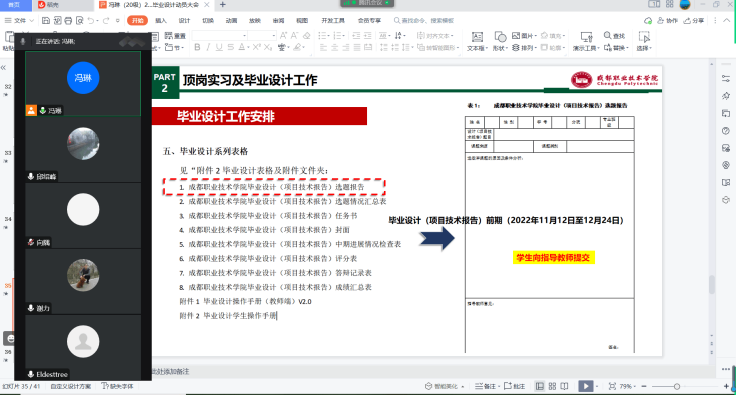
Task: Apply Bold formatting with the B icon
Action: tap(197, 47)
